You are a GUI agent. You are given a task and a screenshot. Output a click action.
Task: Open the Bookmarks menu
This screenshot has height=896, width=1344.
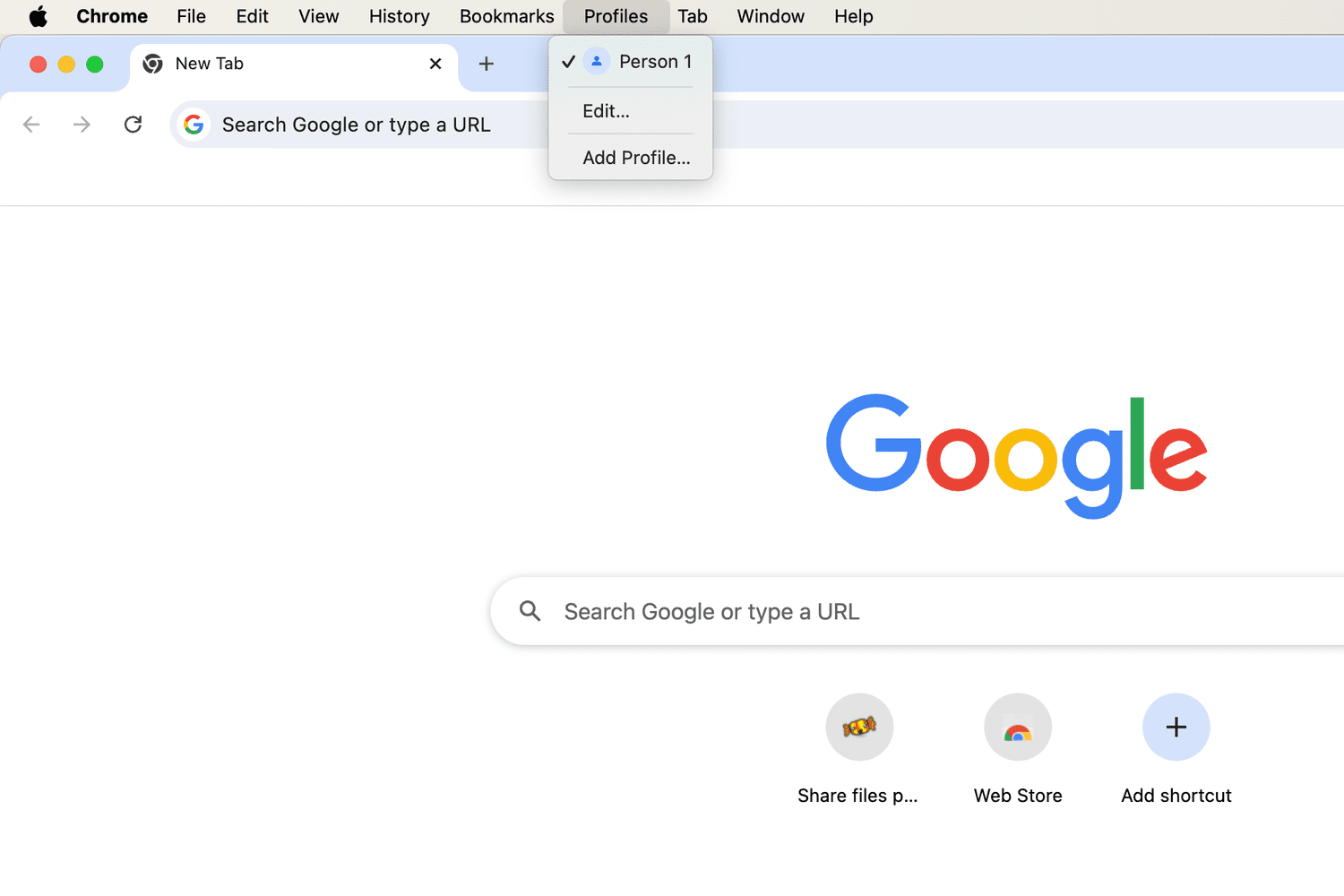[506, 16]
